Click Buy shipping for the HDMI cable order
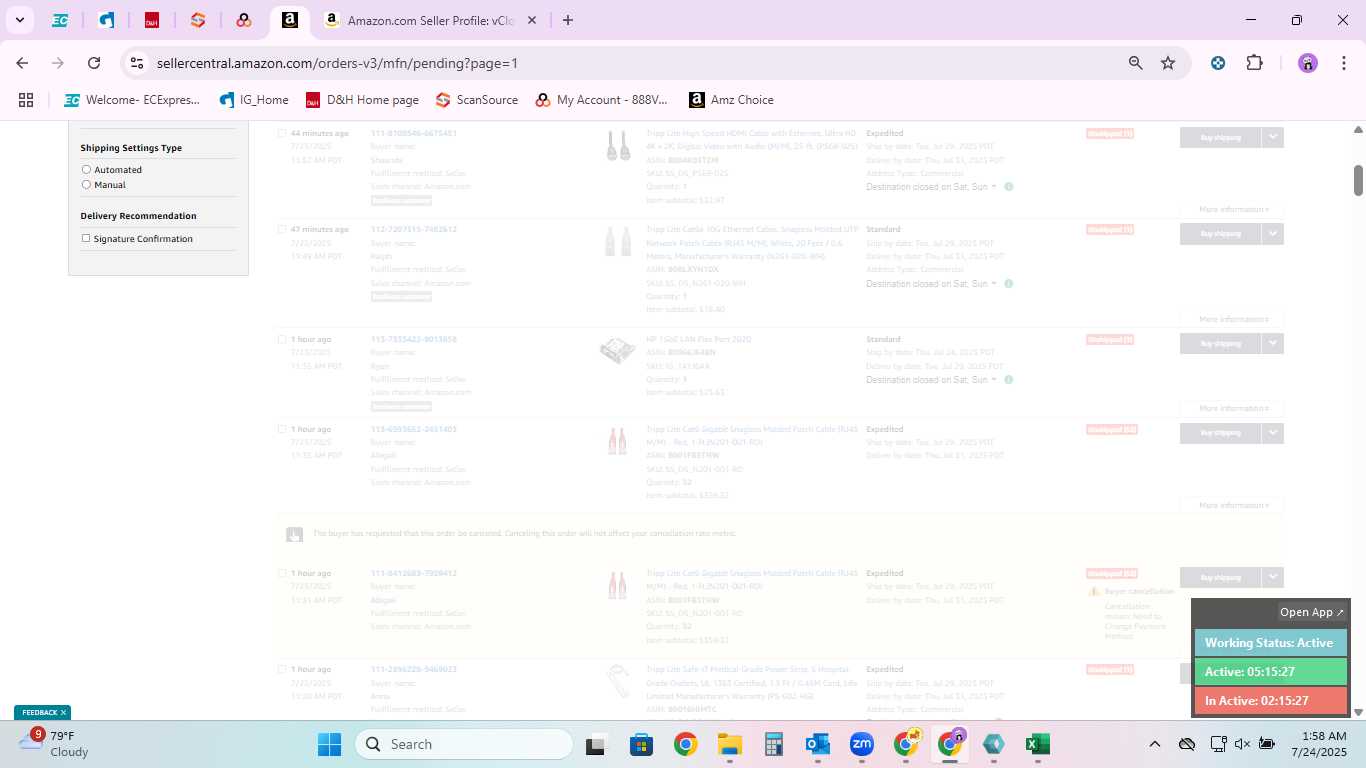Viewport: 1366px width, 768px height. click(x=1220, y=137)
